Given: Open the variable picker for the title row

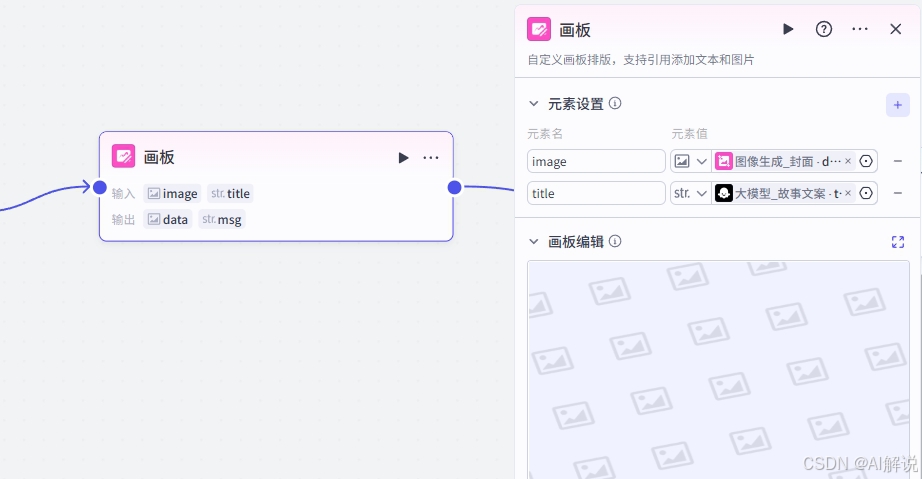Looking at the screenshot, I should click(866, 193).
